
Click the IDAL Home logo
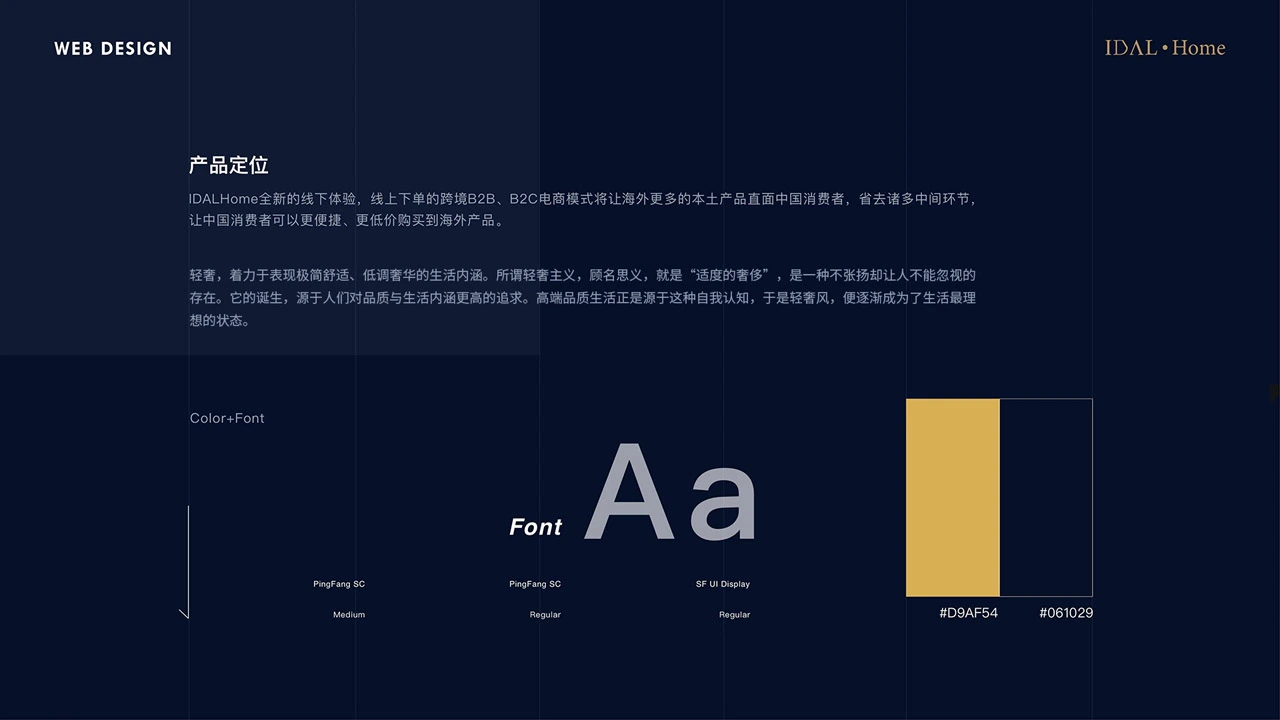click(1165, 48)
